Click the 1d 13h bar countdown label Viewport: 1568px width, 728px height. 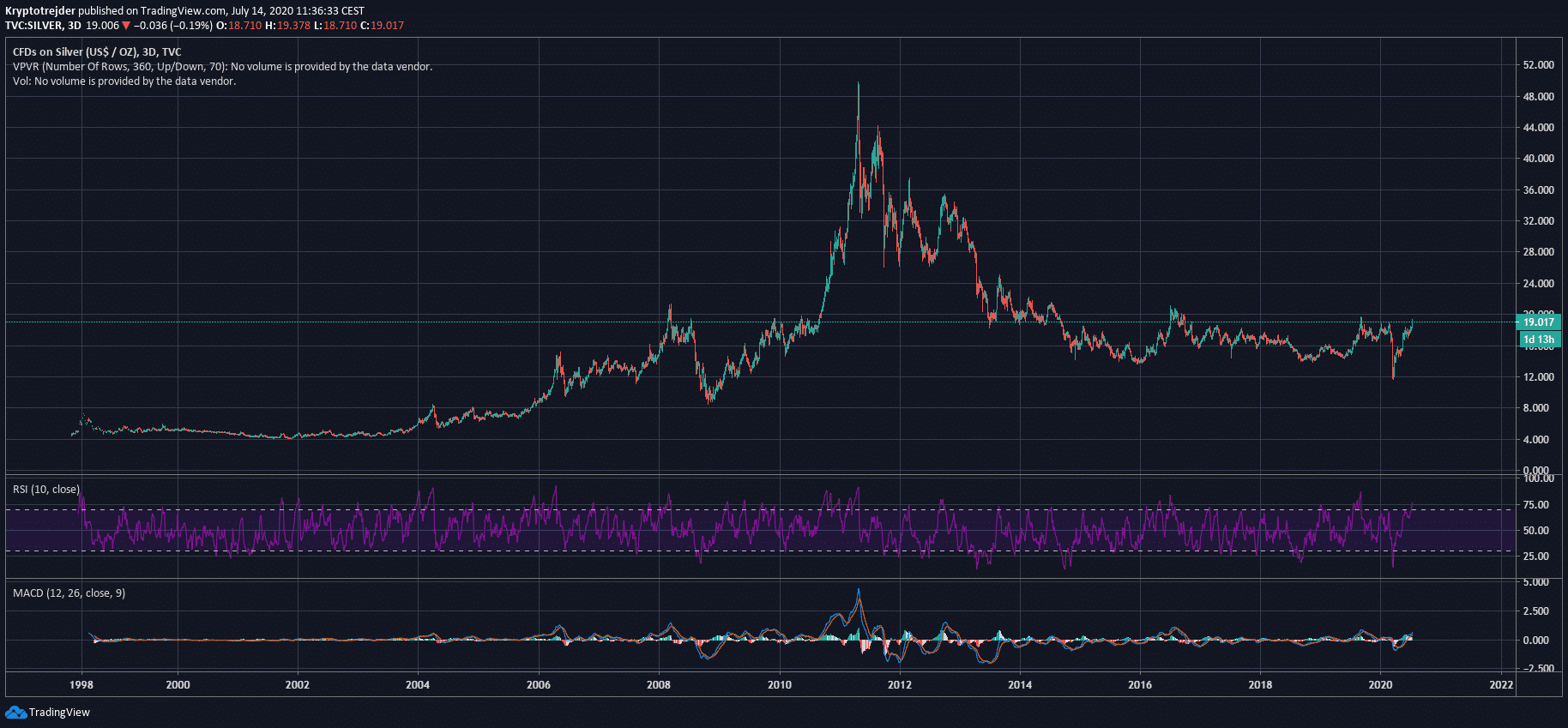click(x=1538, y=340)
